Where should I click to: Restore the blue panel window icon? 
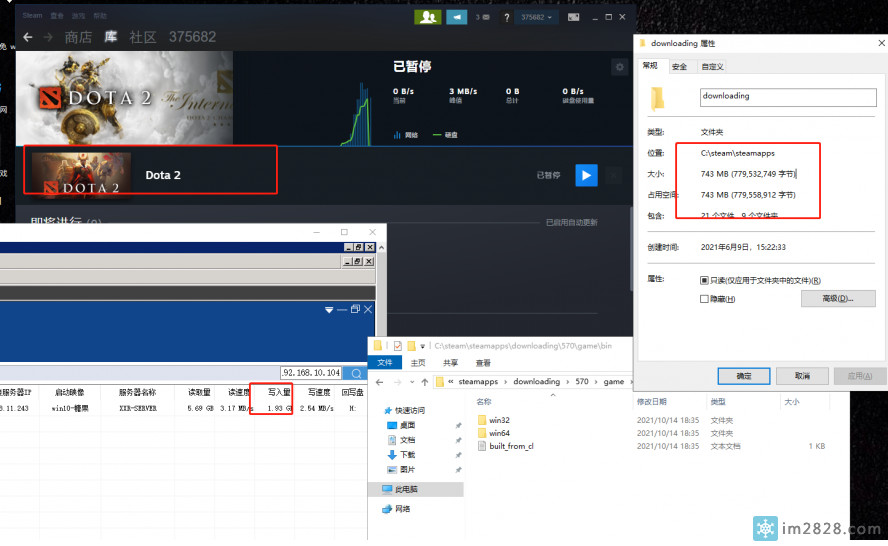(x=355, y=309)
